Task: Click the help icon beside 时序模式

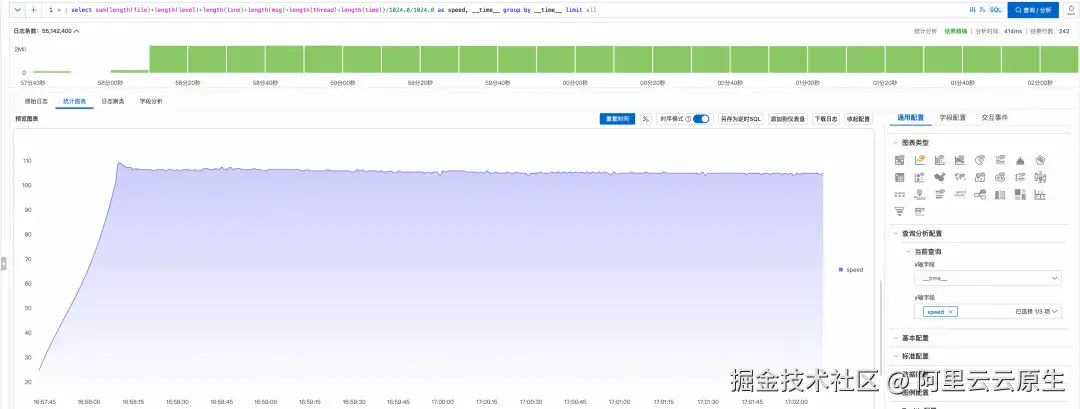Action: point(688,119)
